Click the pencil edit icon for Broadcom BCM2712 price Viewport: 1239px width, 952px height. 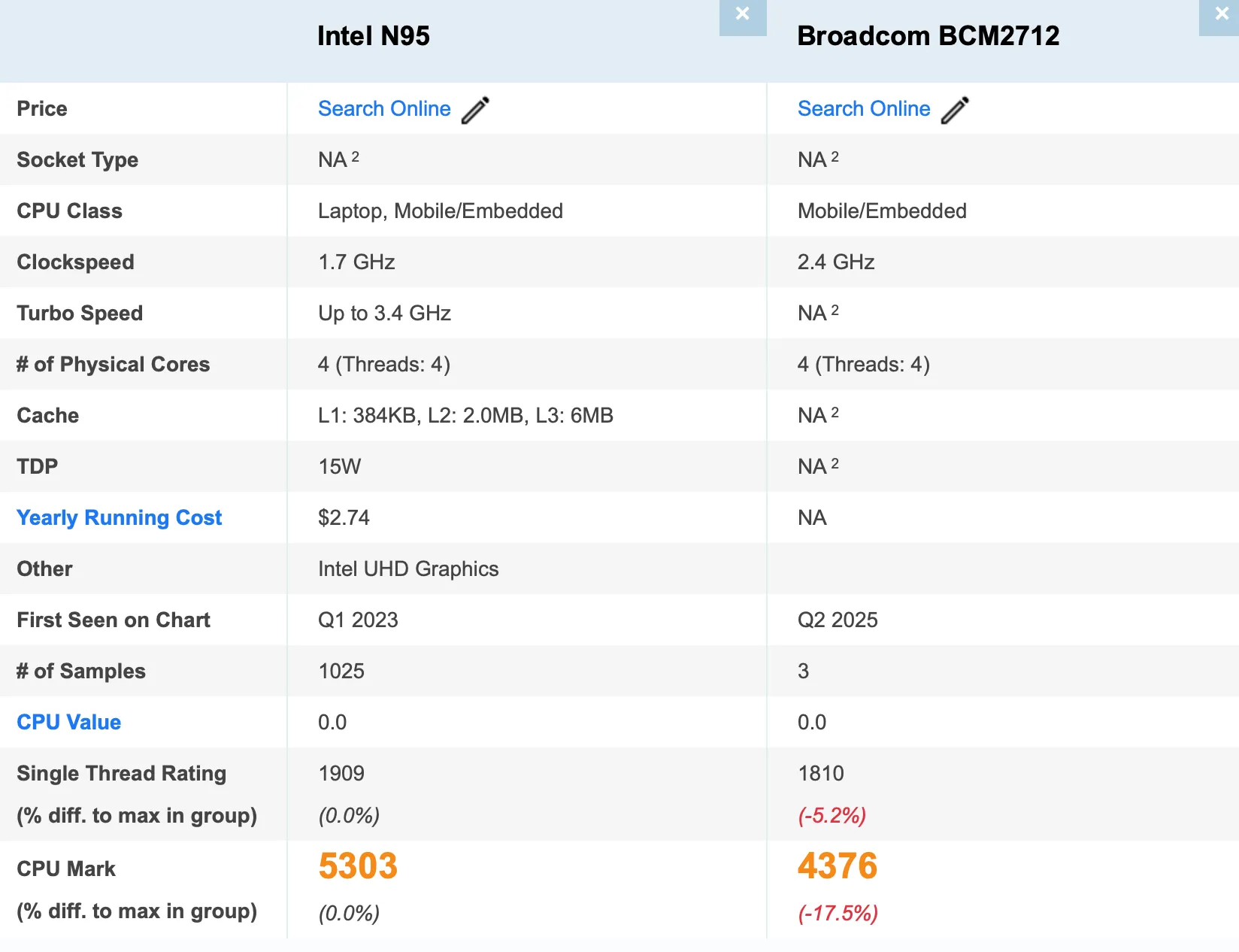pyautogui.click(x=953, y=109)
